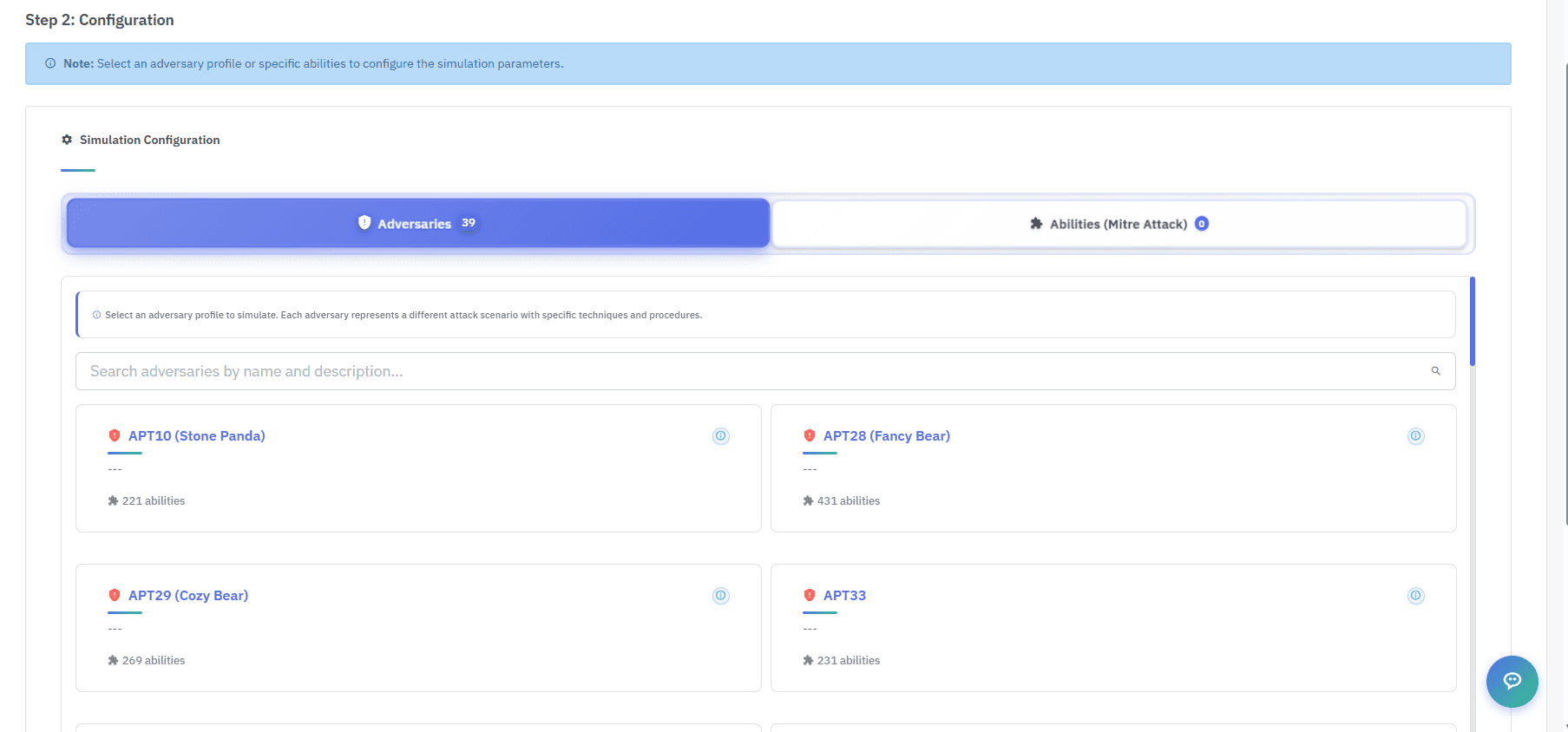This screenshot has width=1568, height=732.
Task: Open info icon for APT10 (Stone Panda)
Action: pyautogui.click(x=721, y=436)
